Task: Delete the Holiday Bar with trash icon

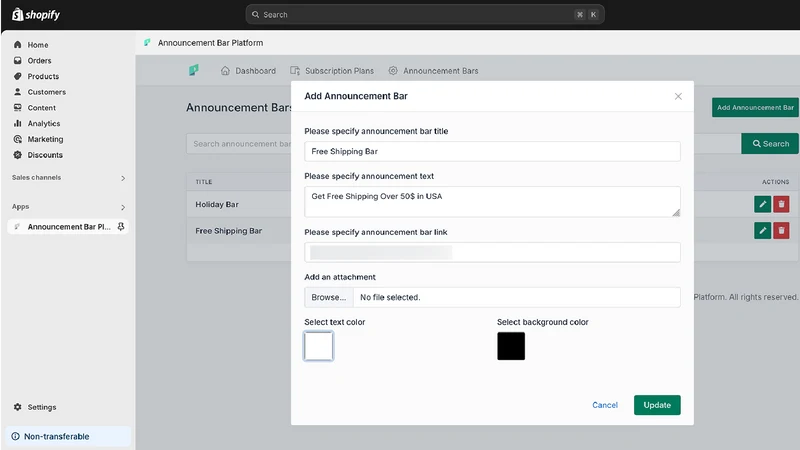Action: point(781,204)
